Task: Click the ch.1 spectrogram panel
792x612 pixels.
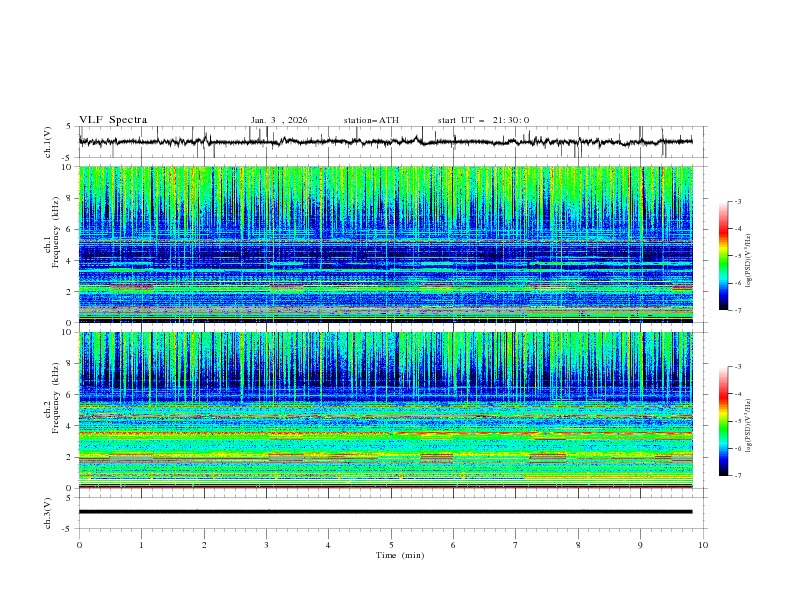Action: [386, 244]
